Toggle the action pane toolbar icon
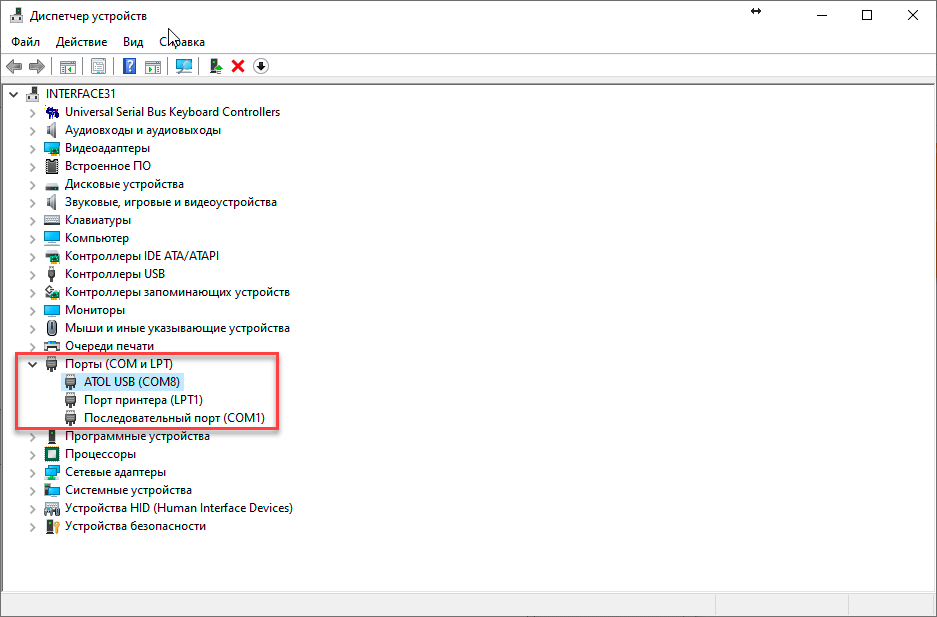Viewport: 937px width, 617px height. 153,66
